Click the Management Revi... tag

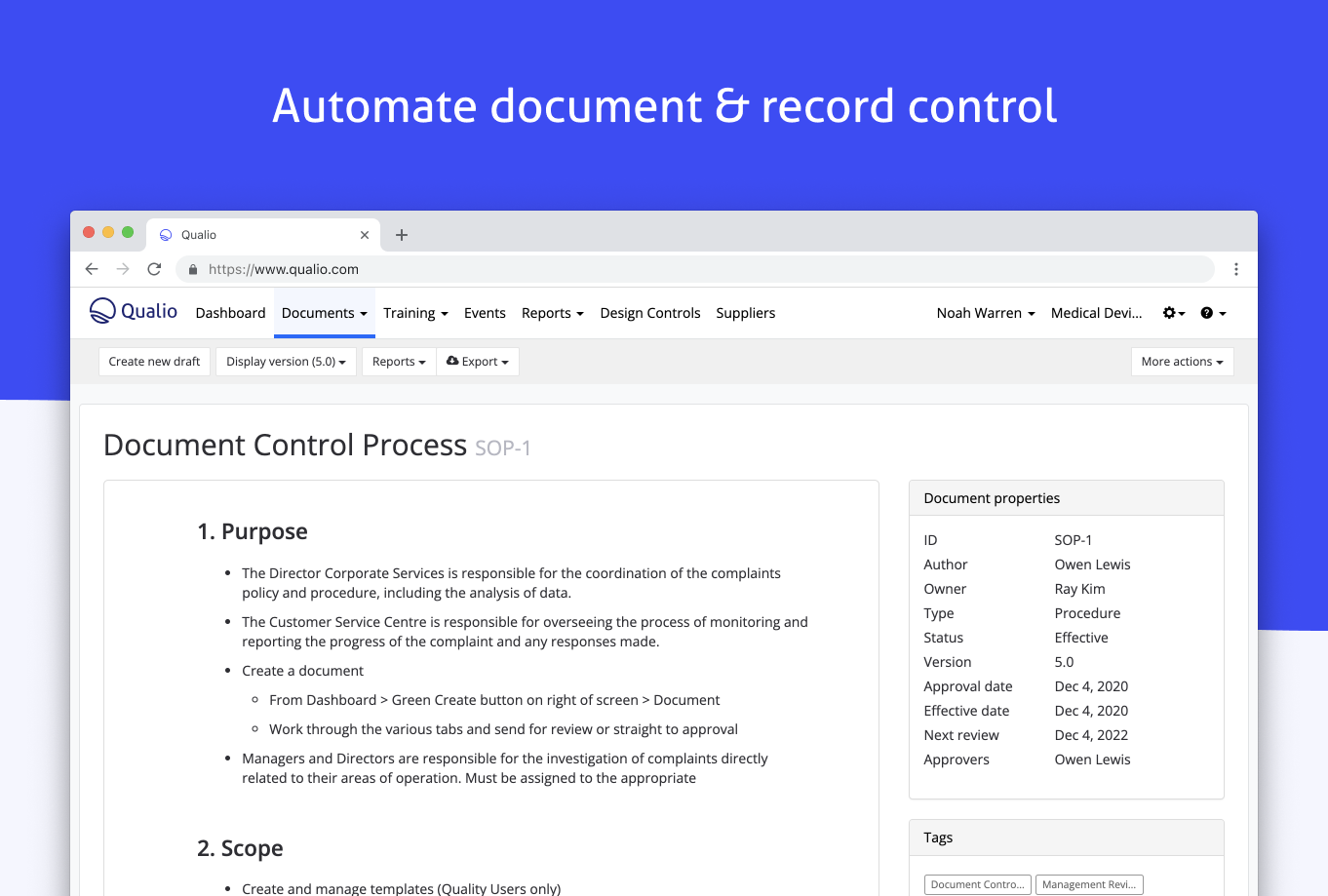pos(1089,884)
